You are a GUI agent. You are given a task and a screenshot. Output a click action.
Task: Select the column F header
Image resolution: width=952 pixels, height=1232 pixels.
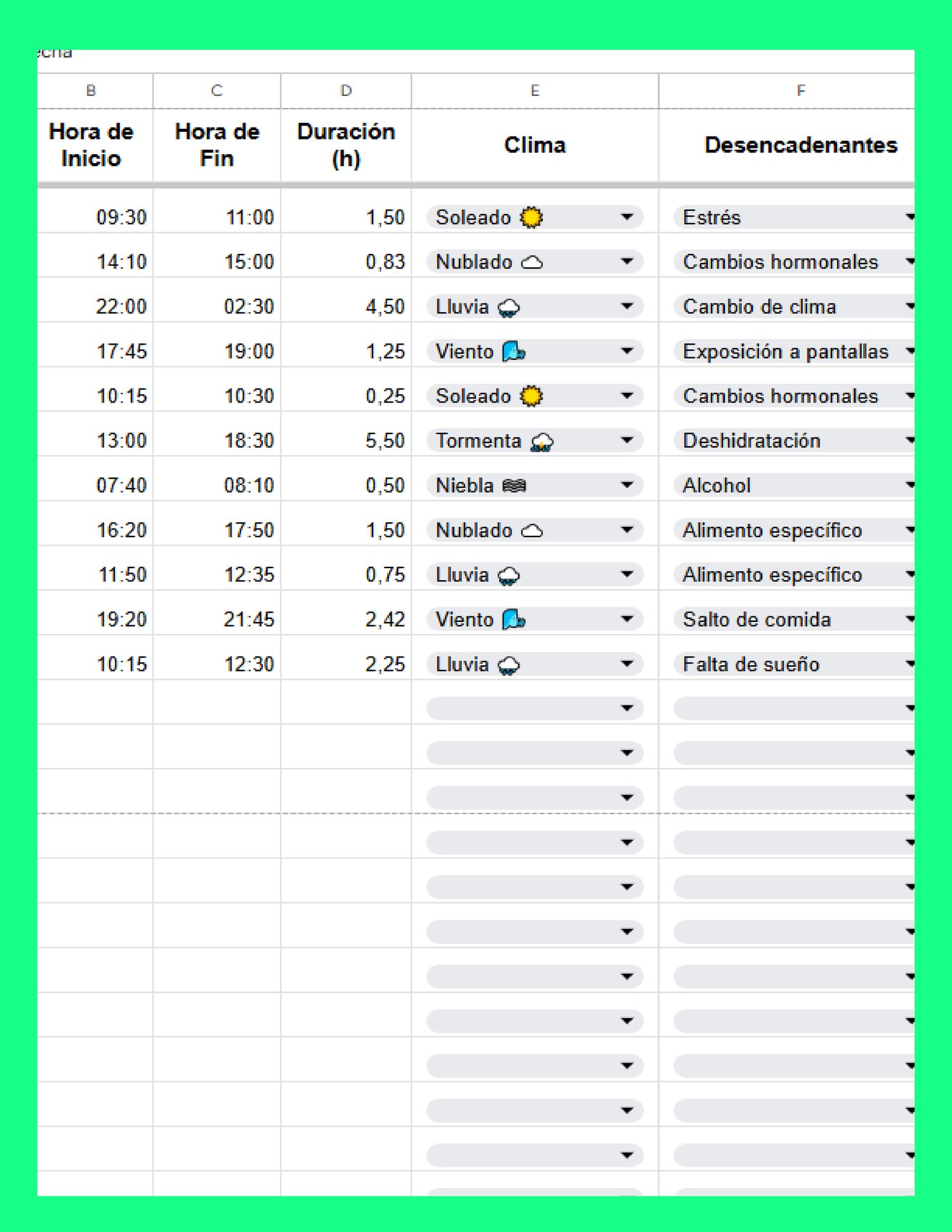coord(801,90)
